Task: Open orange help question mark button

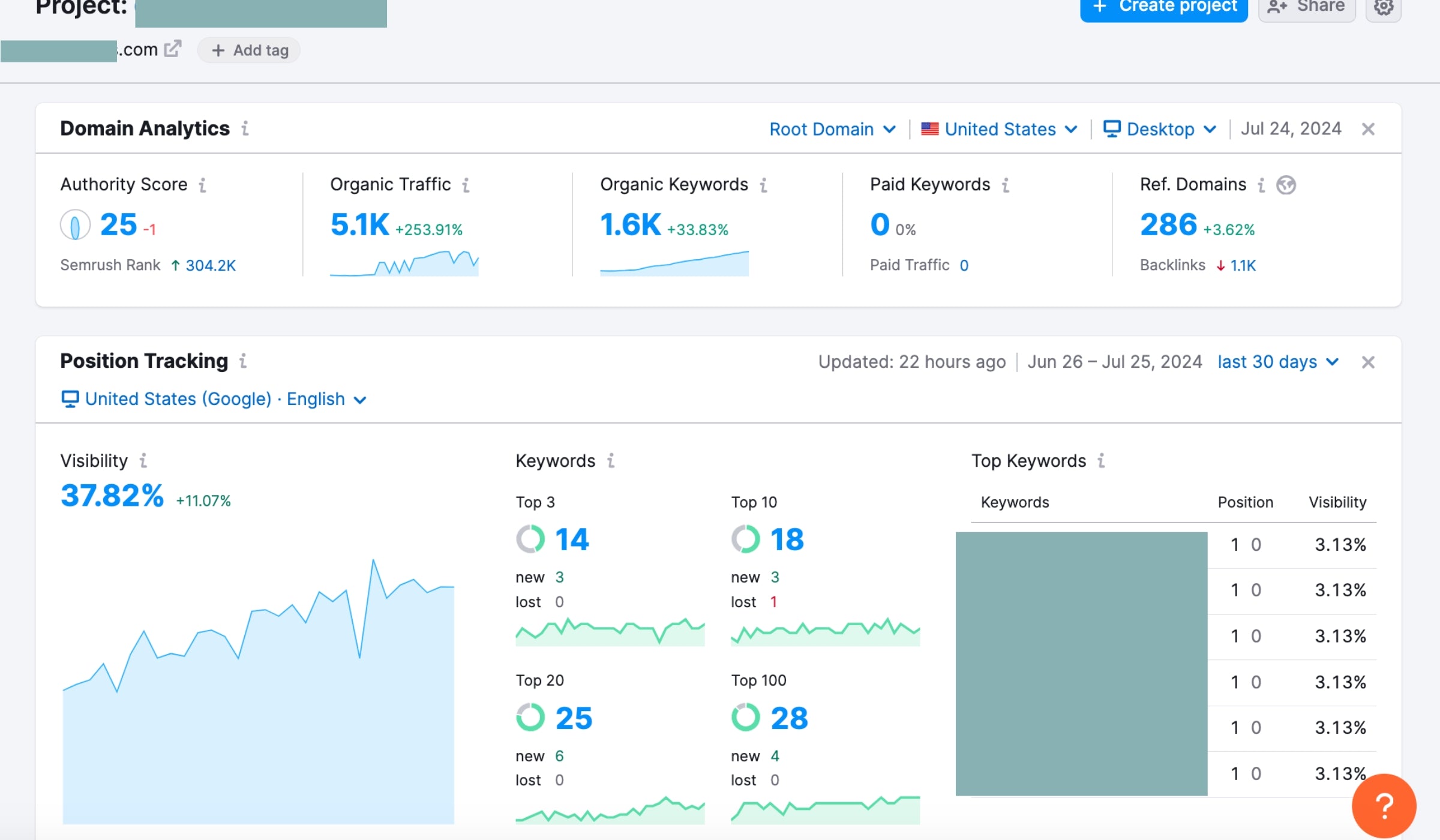Action: pyautogui.click(x=1384, y=806)
